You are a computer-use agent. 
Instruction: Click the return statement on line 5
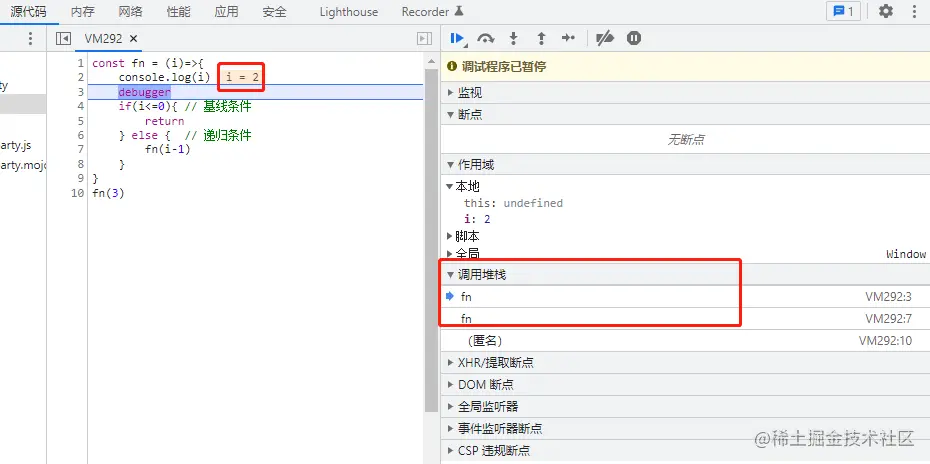coord(164,121)
